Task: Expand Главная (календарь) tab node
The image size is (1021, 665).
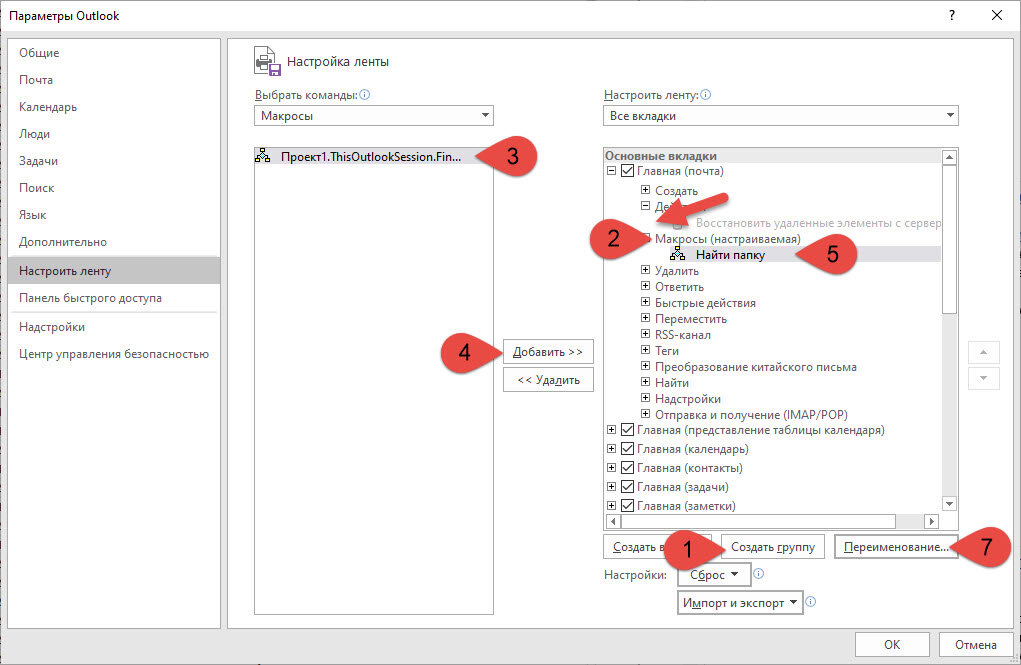Action: 611,449
